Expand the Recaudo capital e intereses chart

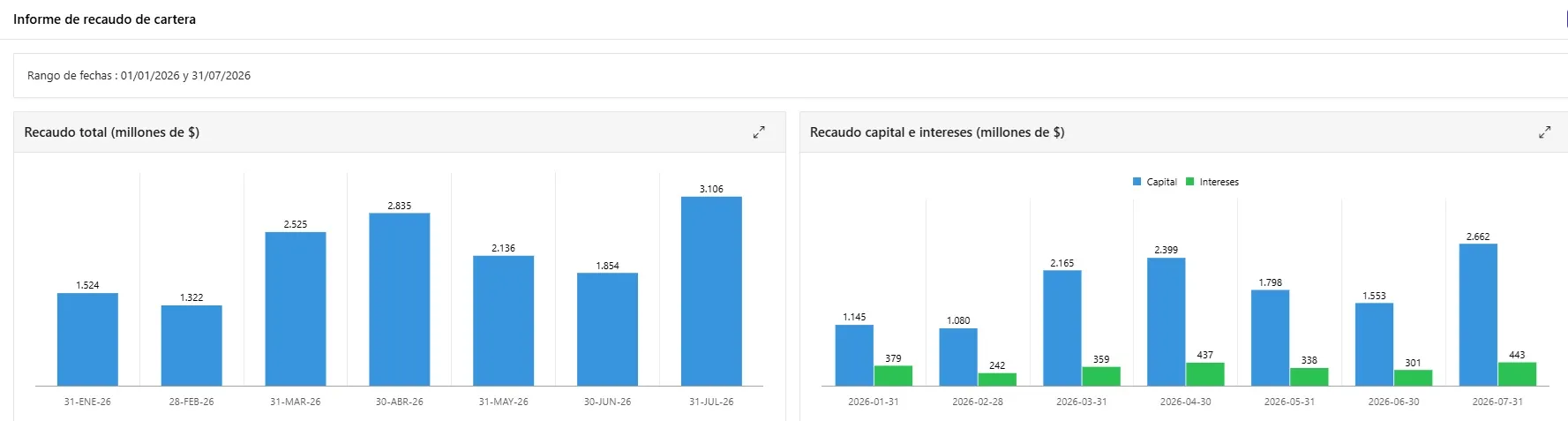pyautogui.click(x=1545, y=132)
